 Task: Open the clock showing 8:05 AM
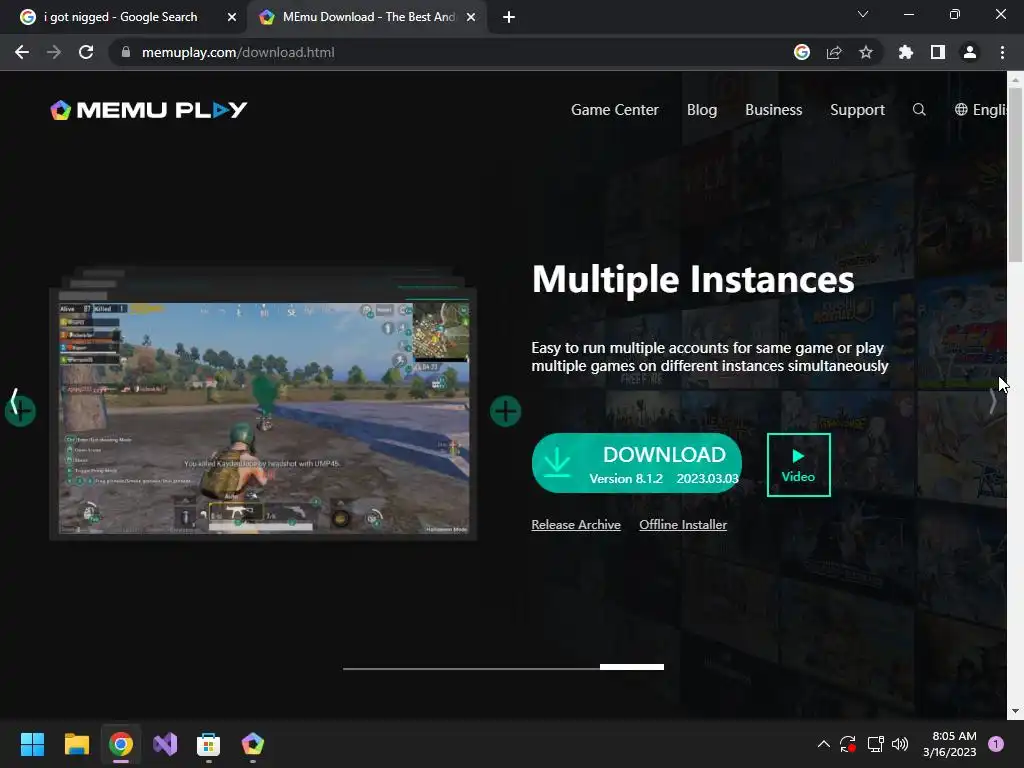click(950, 744)
